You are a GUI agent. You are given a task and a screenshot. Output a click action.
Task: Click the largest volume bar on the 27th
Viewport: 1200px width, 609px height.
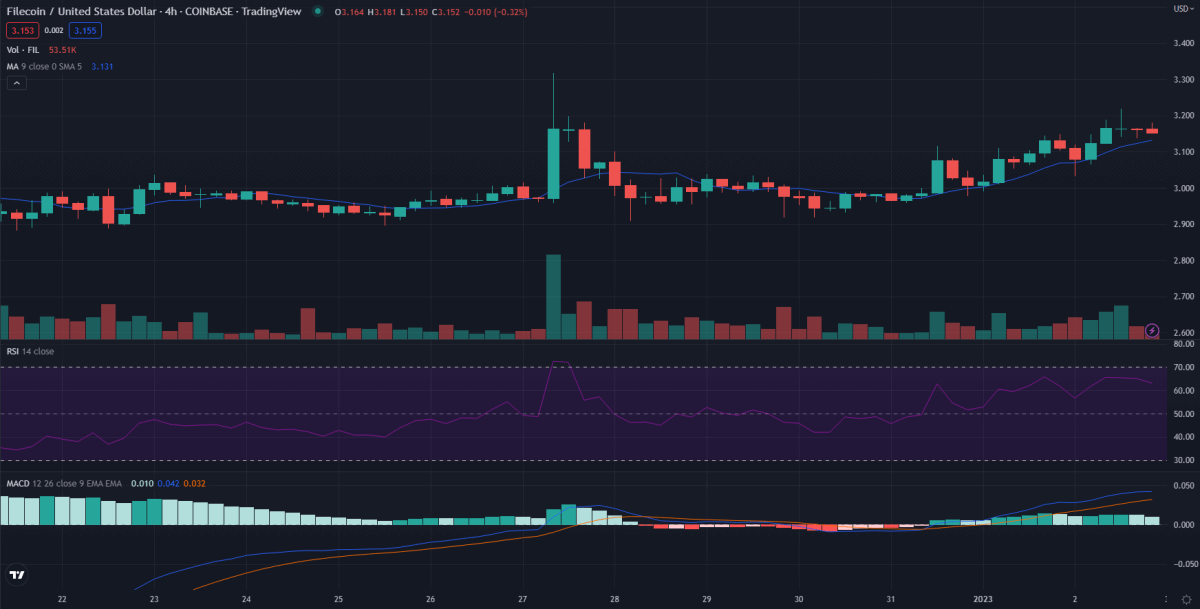point(553,297)
